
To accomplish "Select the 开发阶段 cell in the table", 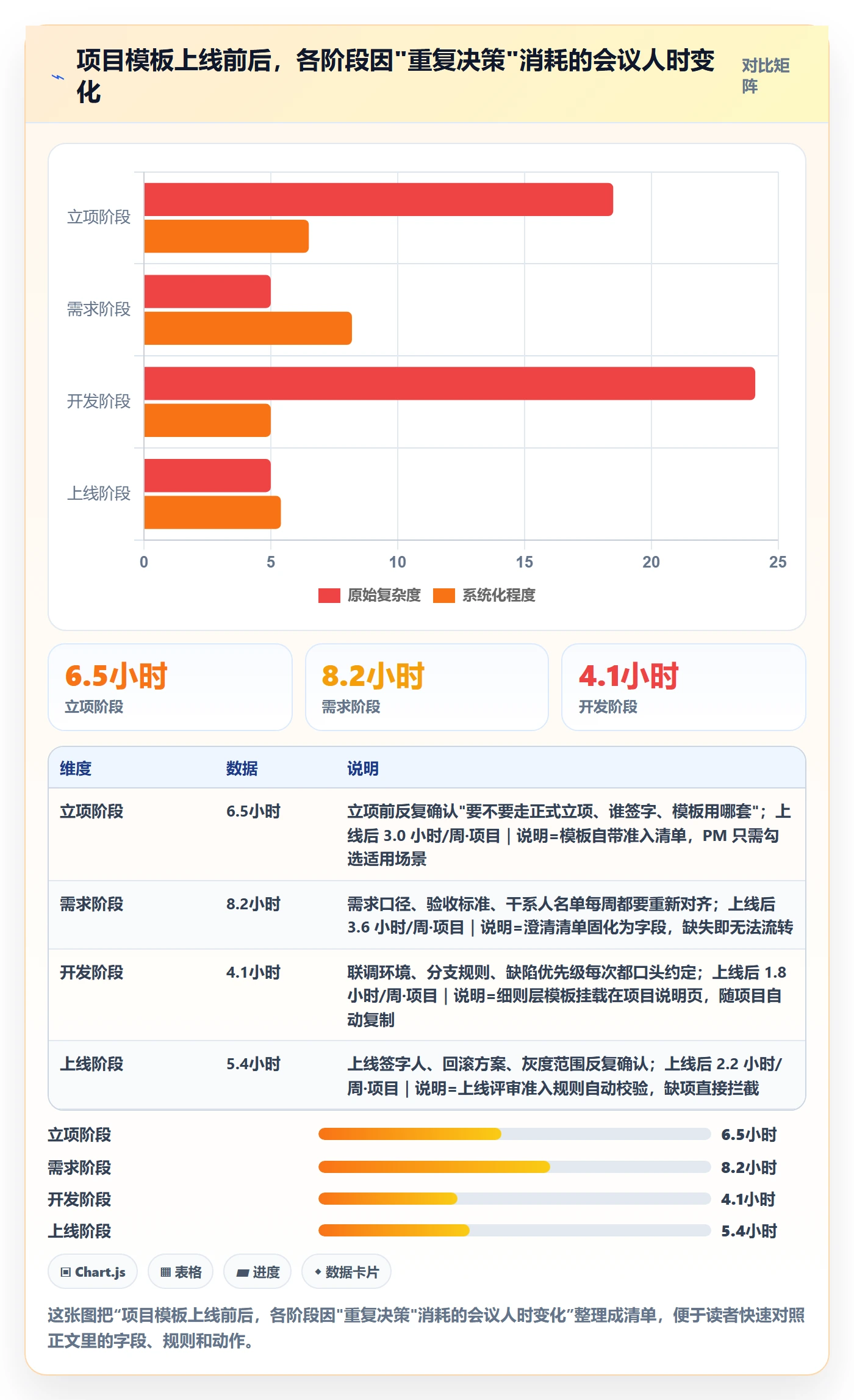I will (x=91, y=973).
